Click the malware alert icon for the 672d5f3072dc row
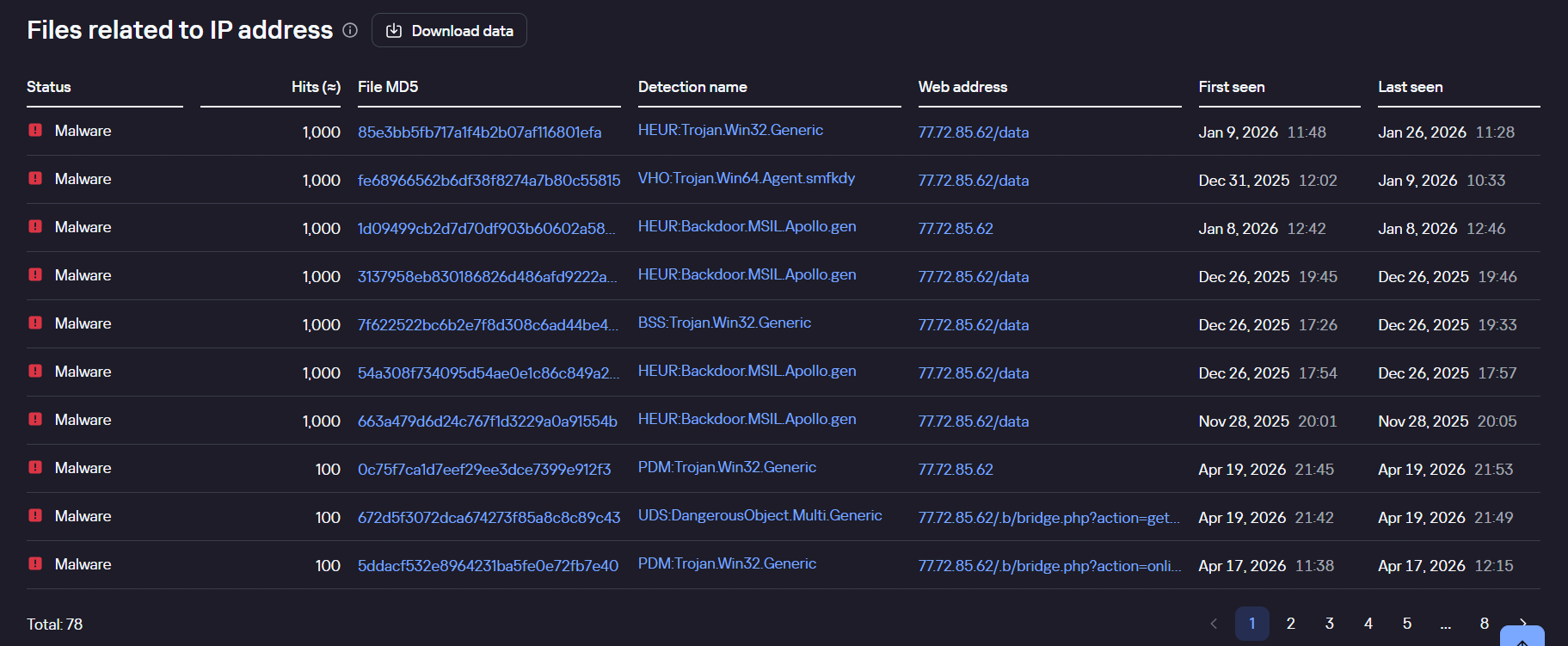 pyautogui.click(x=35, y=515)
